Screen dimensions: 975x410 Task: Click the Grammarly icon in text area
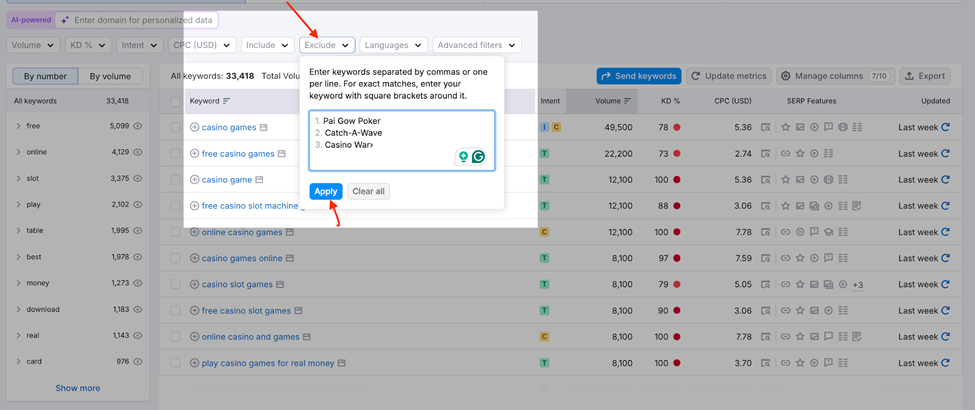click(x=478, y=157)
